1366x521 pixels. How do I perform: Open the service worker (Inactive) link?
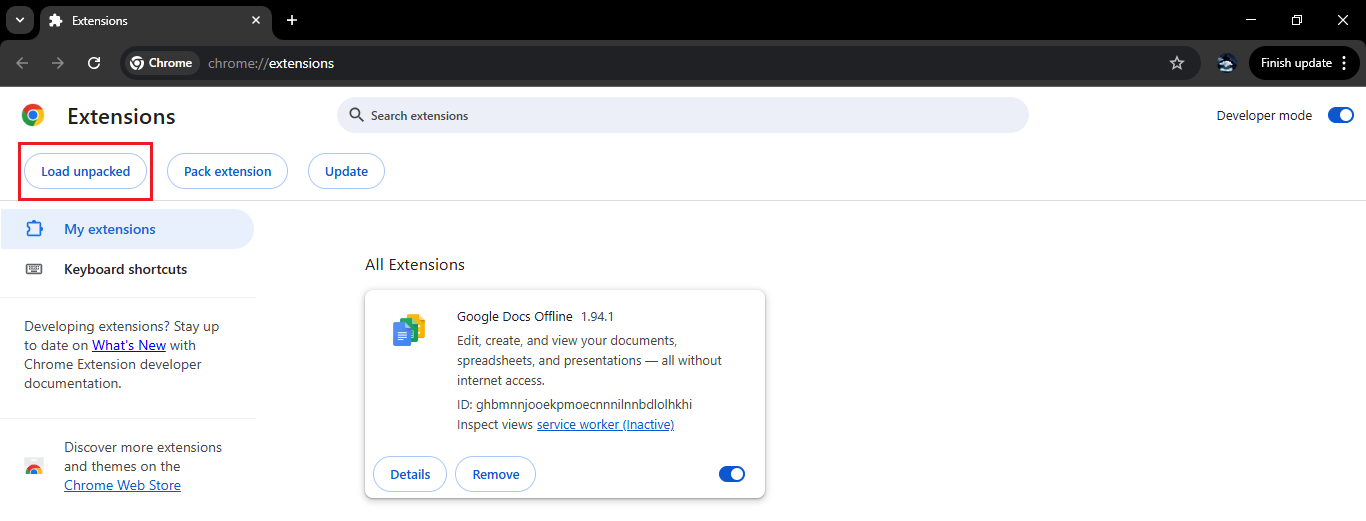pos(605,424)
